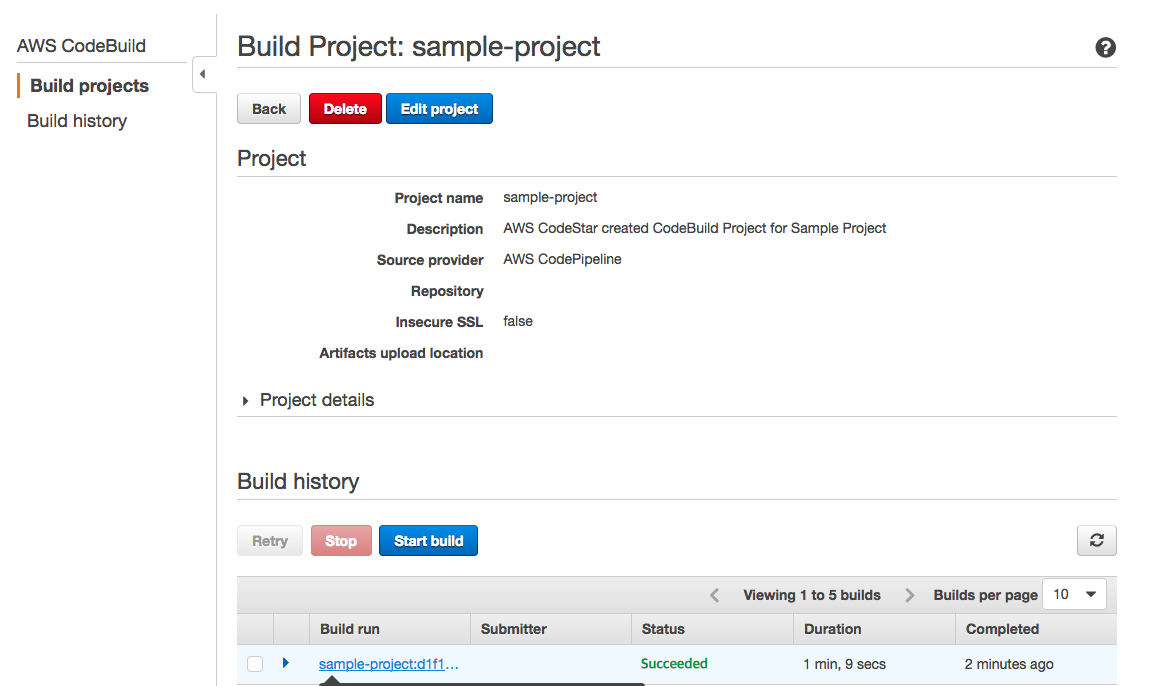The height and width of the screenshot is (686, 1152).
Task: Expand the sample-project build run row arrow
Action: 286,662
